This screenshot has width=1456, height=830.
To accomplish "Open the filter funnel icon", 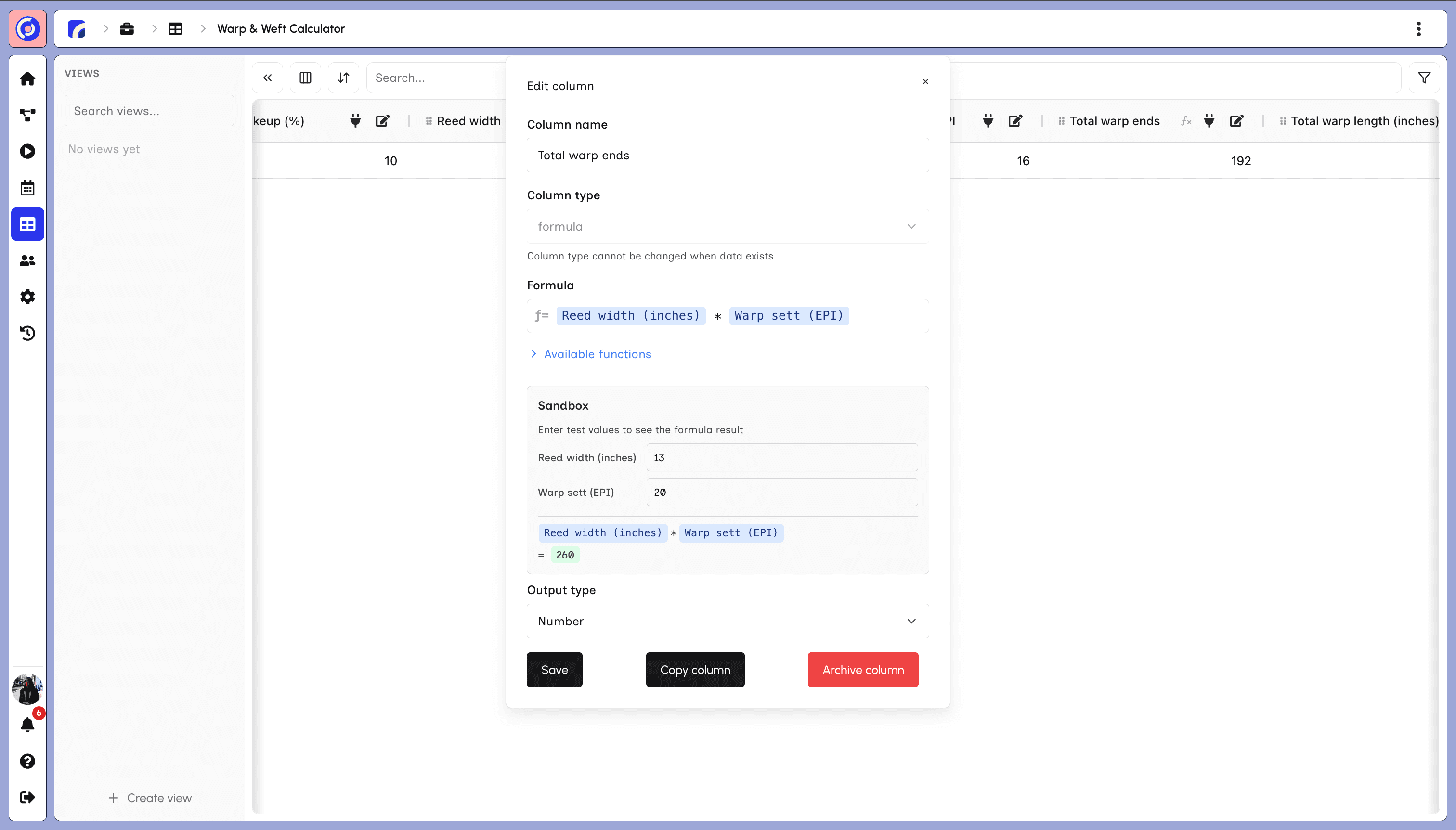I will pos(1424,78).
